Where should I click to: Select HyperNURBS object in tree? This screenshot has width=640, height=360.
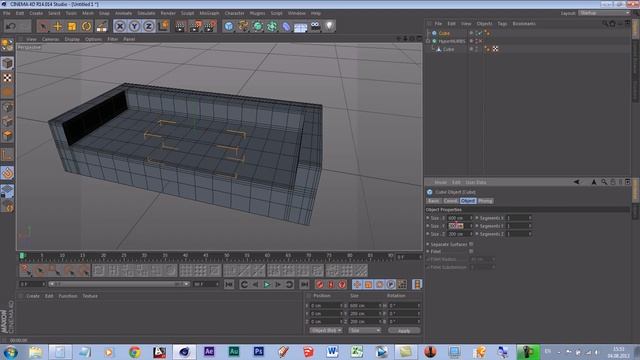(452, 41)
